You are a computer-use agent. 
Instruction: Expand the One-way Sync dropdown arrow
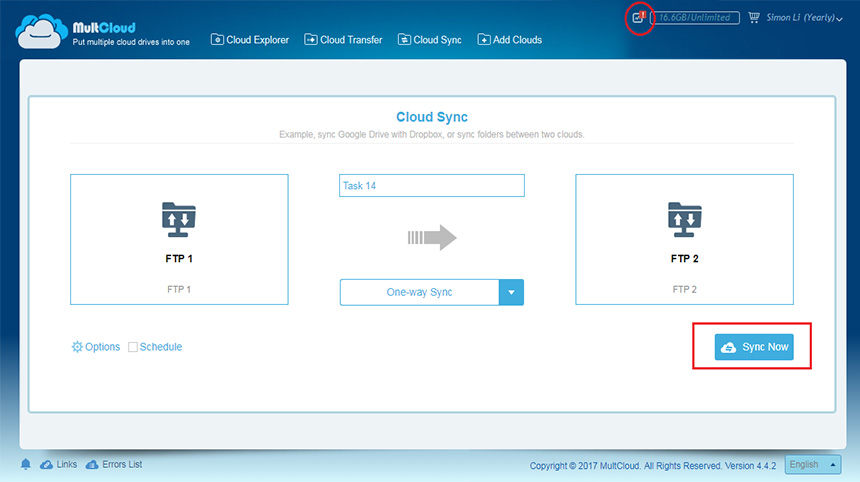pos(511,292)
